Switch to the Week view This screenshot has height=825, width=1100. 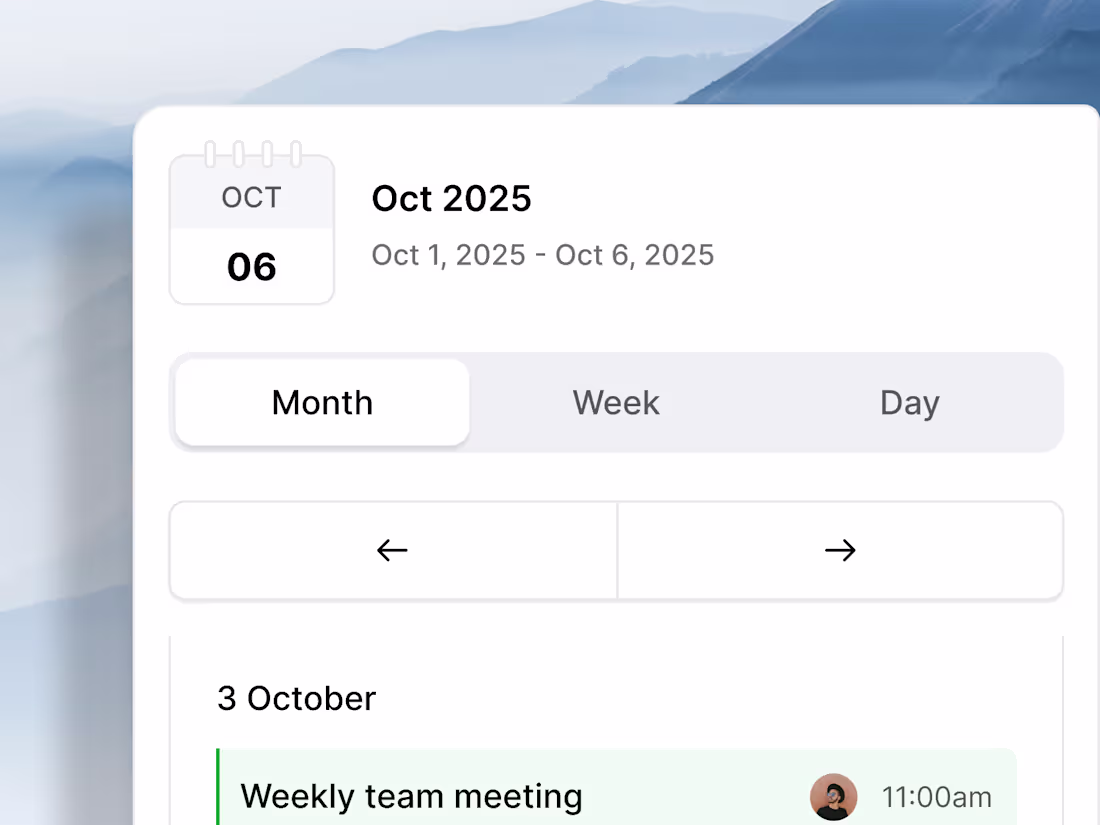[x=616, y=402]
